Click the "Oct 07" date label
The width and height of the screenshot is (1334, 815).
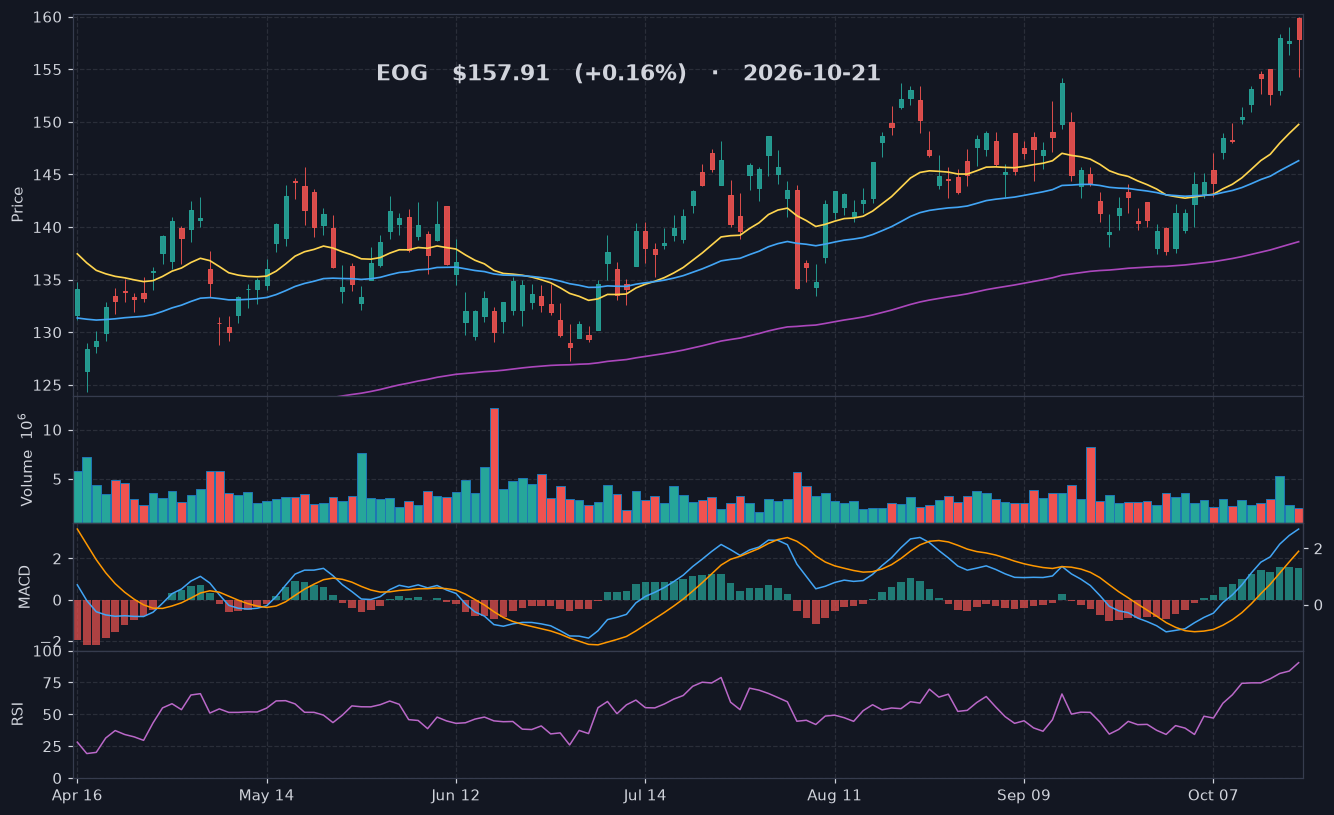1212,796
